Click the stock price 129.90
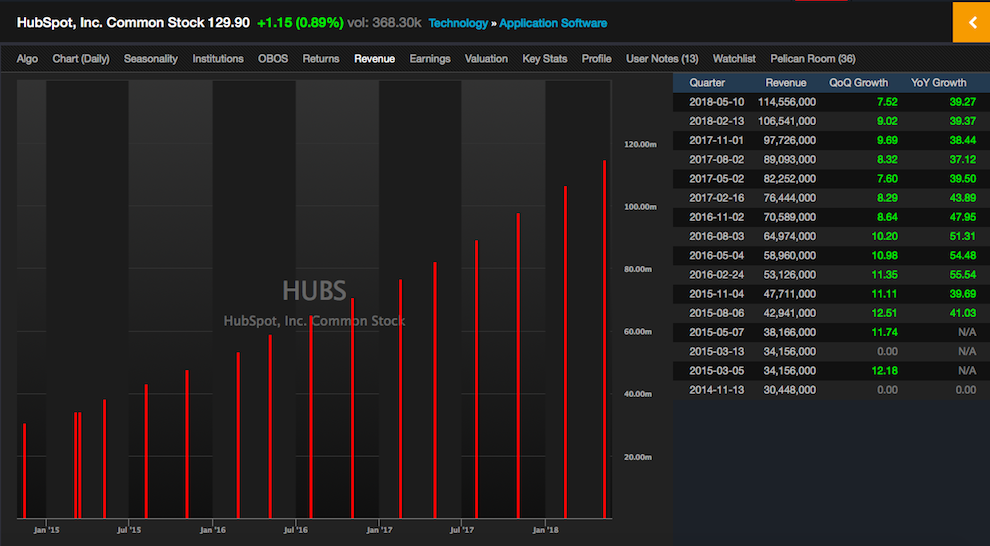Viewport: 990px width, 546px height. pyautogui.click(x=229, y=23)
